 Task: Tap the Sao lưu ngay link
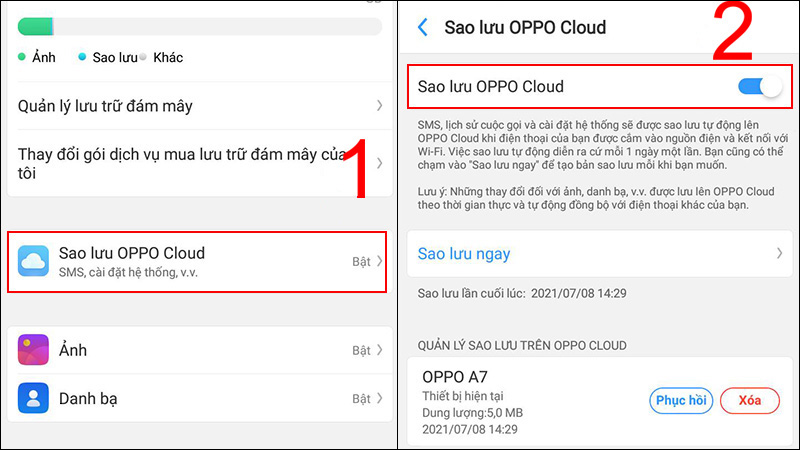464,254
